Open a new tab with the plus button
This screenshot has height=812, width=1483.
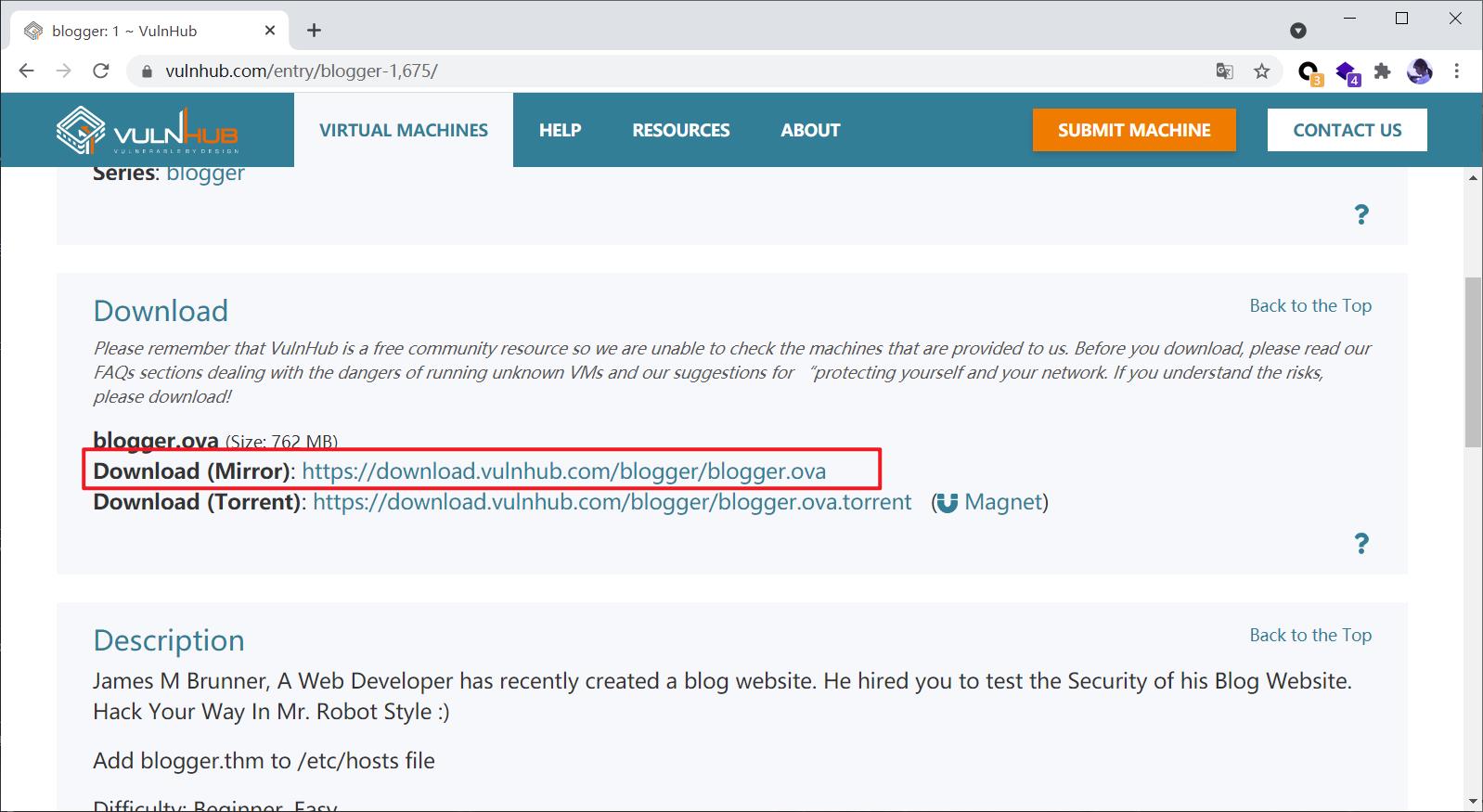pyautogui.click(x=315, y=31)
